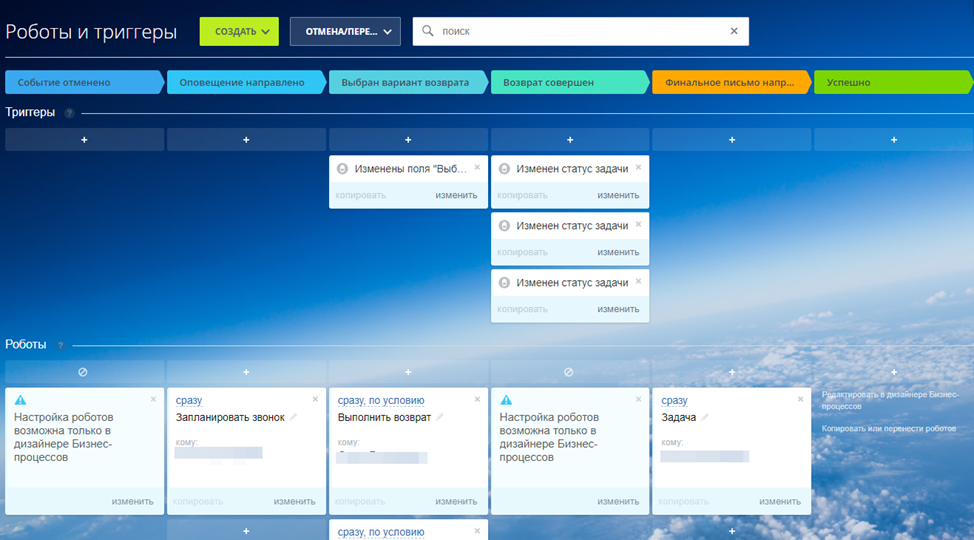Click warning triangle in Событие отменено robot card
This screenshot has width=974, height=540.
click(x=20, y=400)
